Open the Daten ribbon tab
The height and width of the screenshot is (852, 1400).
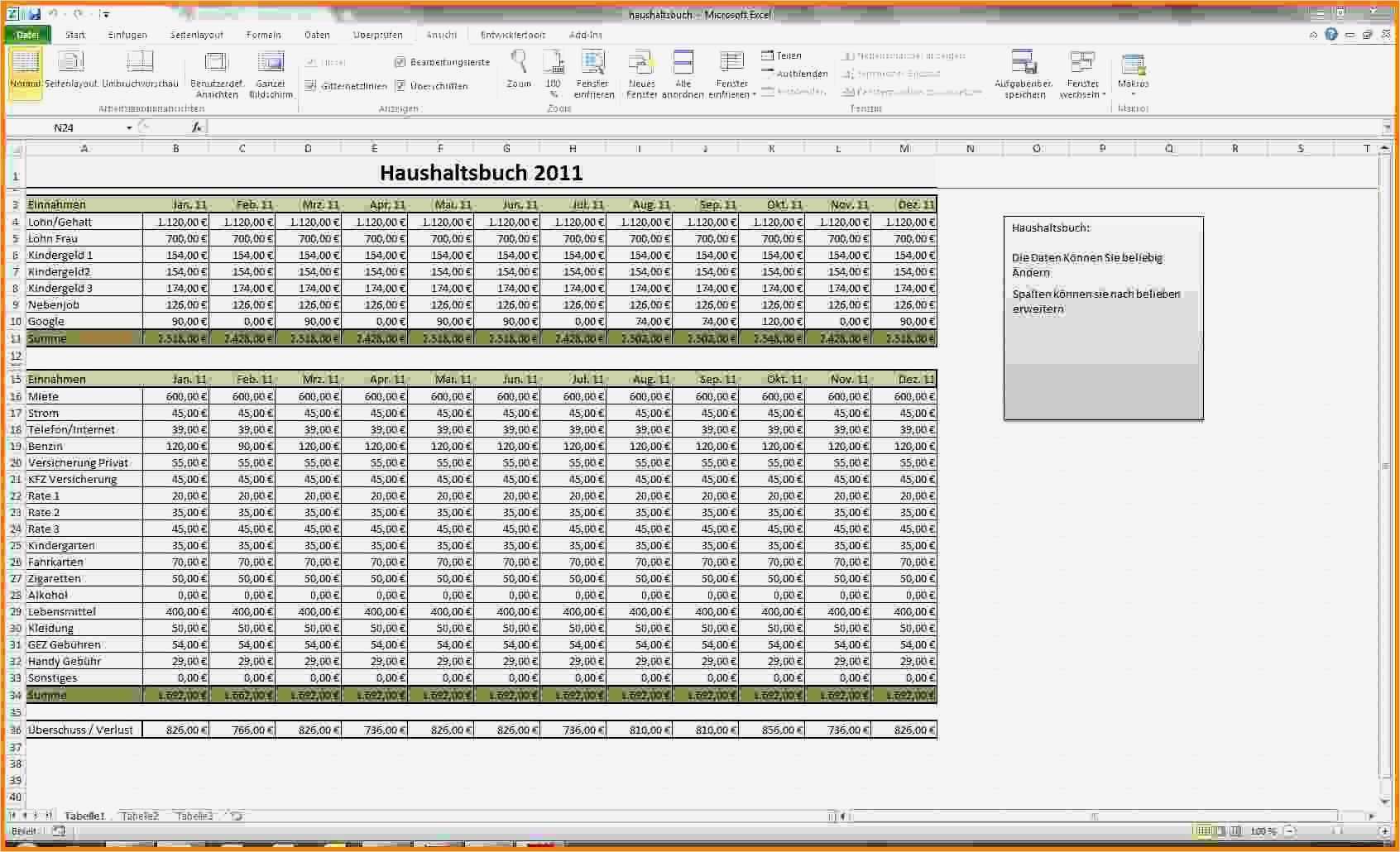click(317, 35)
